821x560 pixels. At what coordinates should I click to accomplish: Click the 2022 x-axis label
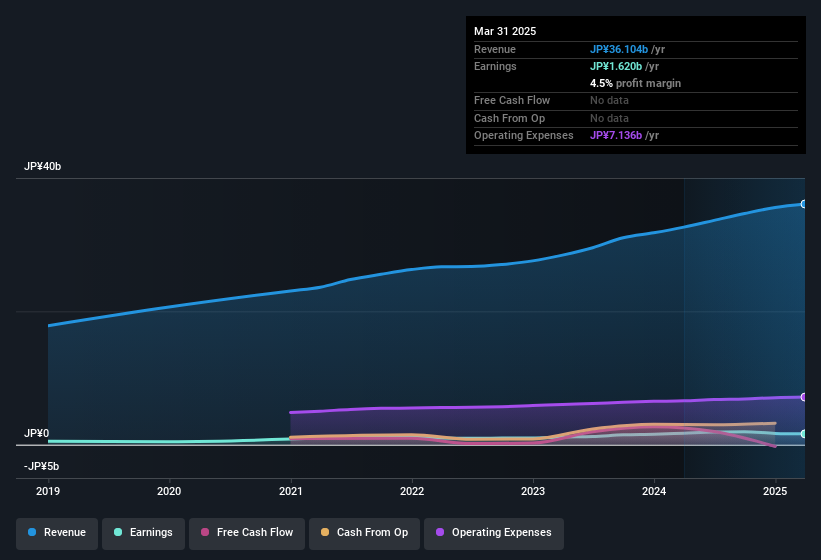pyautogui.click(x=412, y=491)
